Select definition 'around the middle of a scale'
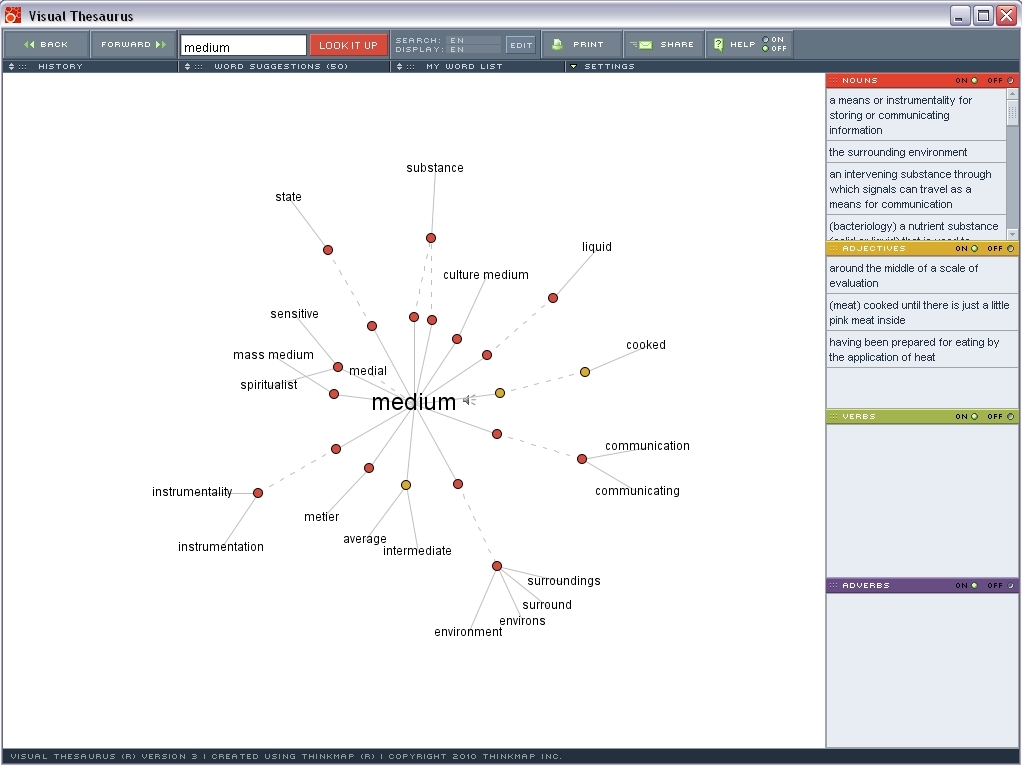 point(922,275)
